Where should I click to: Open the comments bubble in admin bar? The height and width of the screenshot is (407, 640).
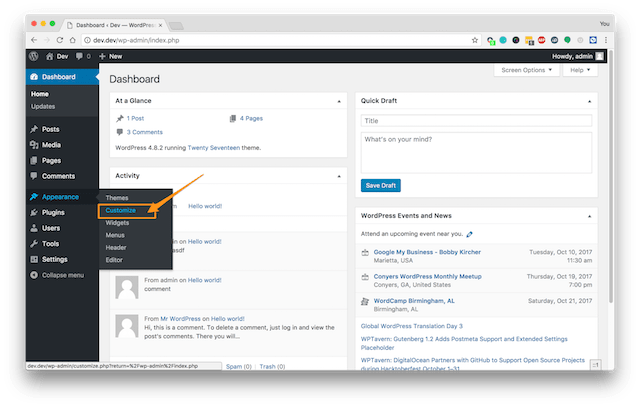click(83, 56)
